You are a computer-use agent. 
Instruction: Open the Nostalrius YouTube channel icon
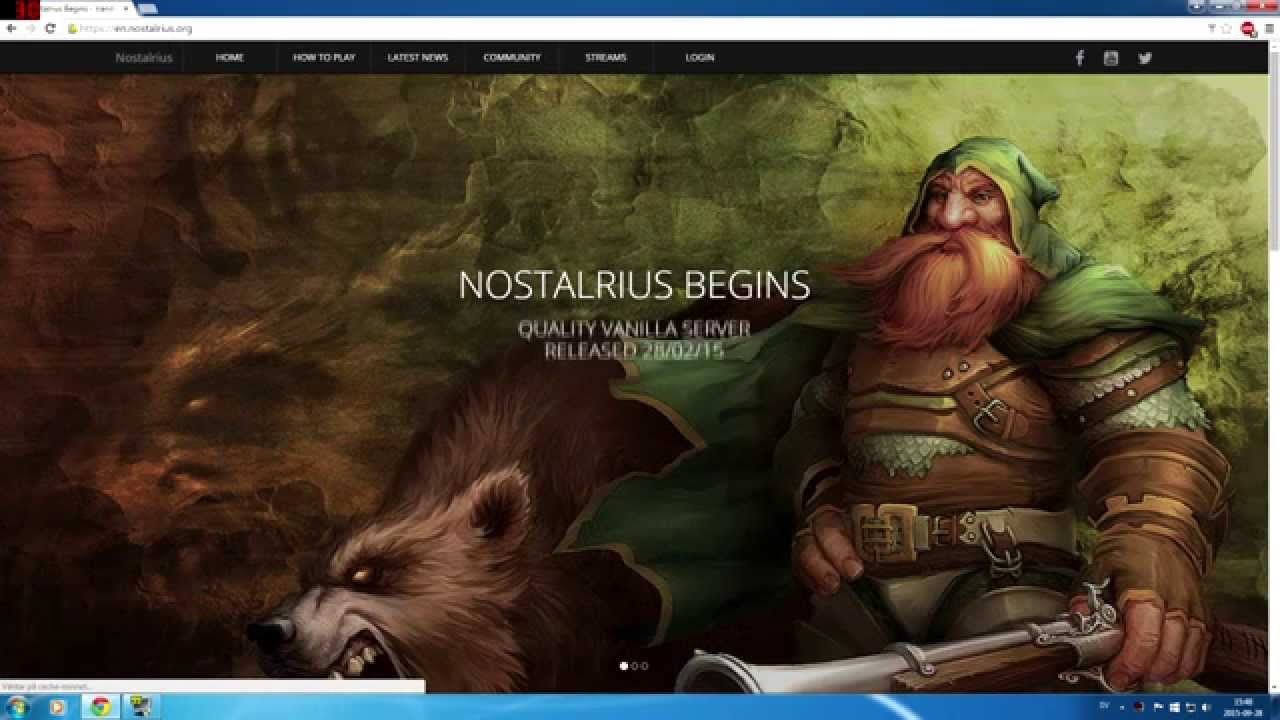click(1111, 58)
